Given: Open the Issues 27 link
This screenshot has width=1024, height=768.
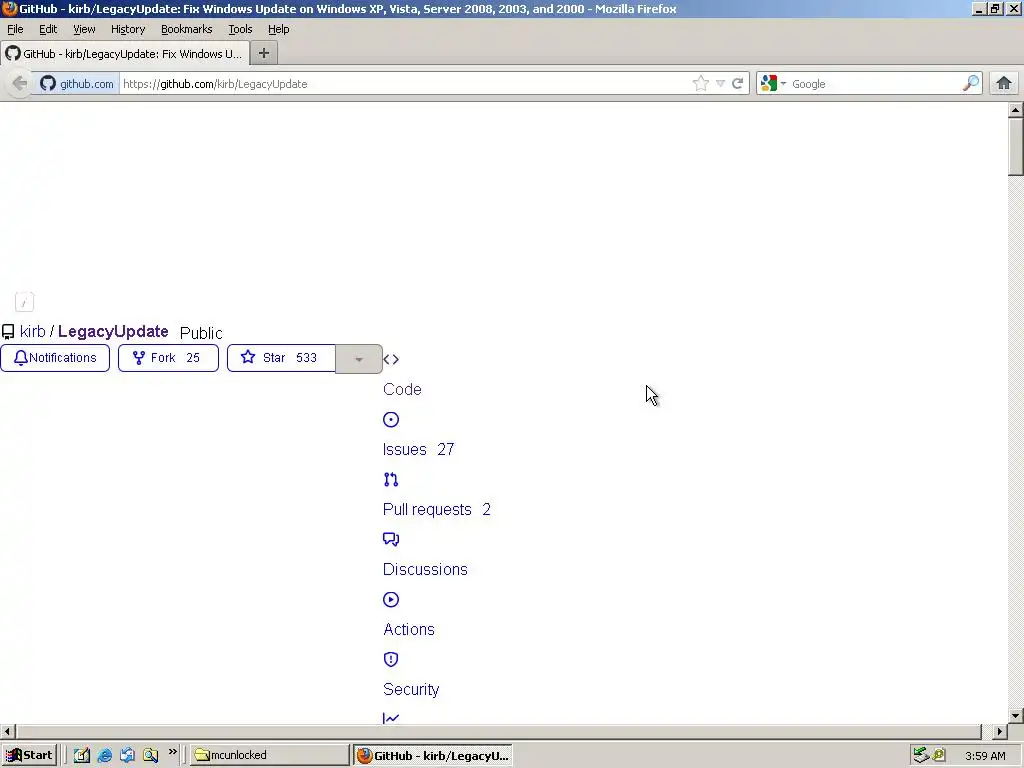Looking at the screenshot, I should click(x=419, y=449).
